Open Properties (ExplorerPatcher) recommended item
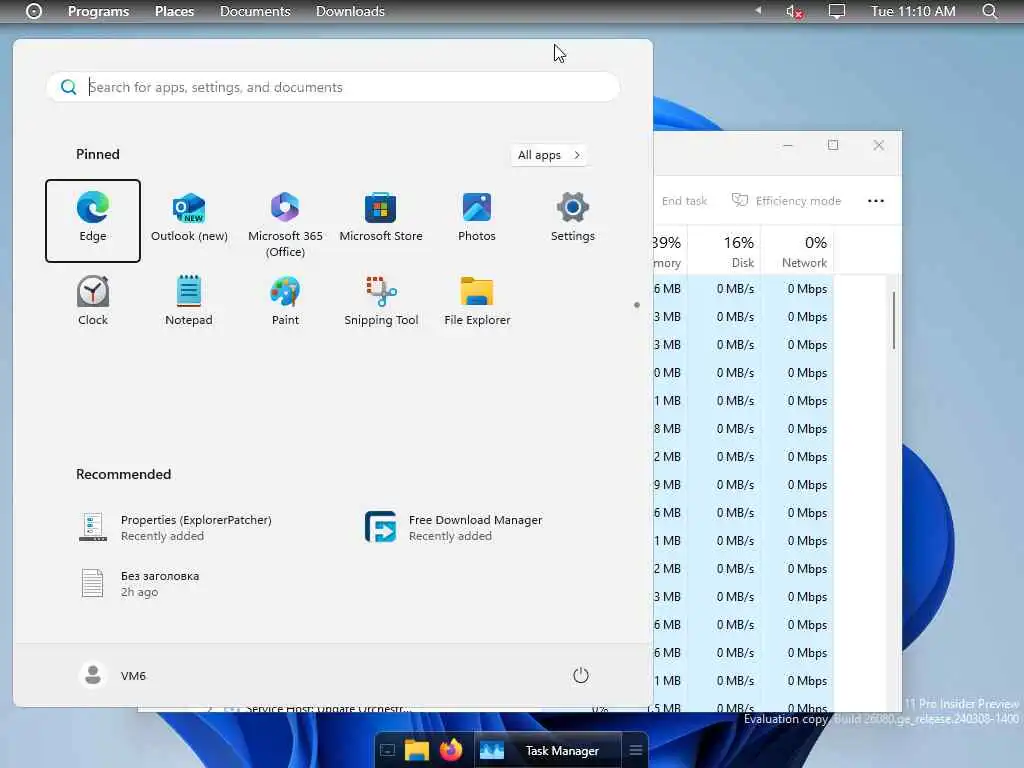The height and width of the screenshot is (768, 1024). tap(176, 527)
